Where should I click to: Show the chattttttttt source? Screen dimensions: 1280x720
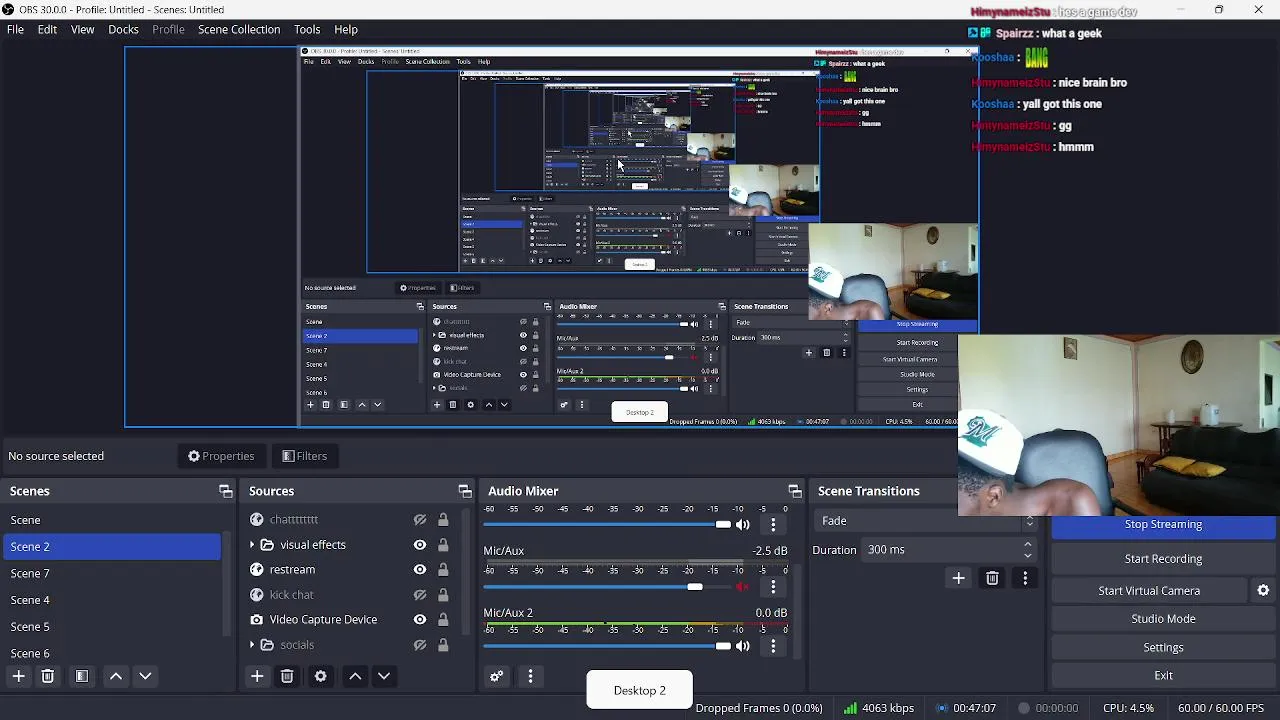(x=420, y=520)
